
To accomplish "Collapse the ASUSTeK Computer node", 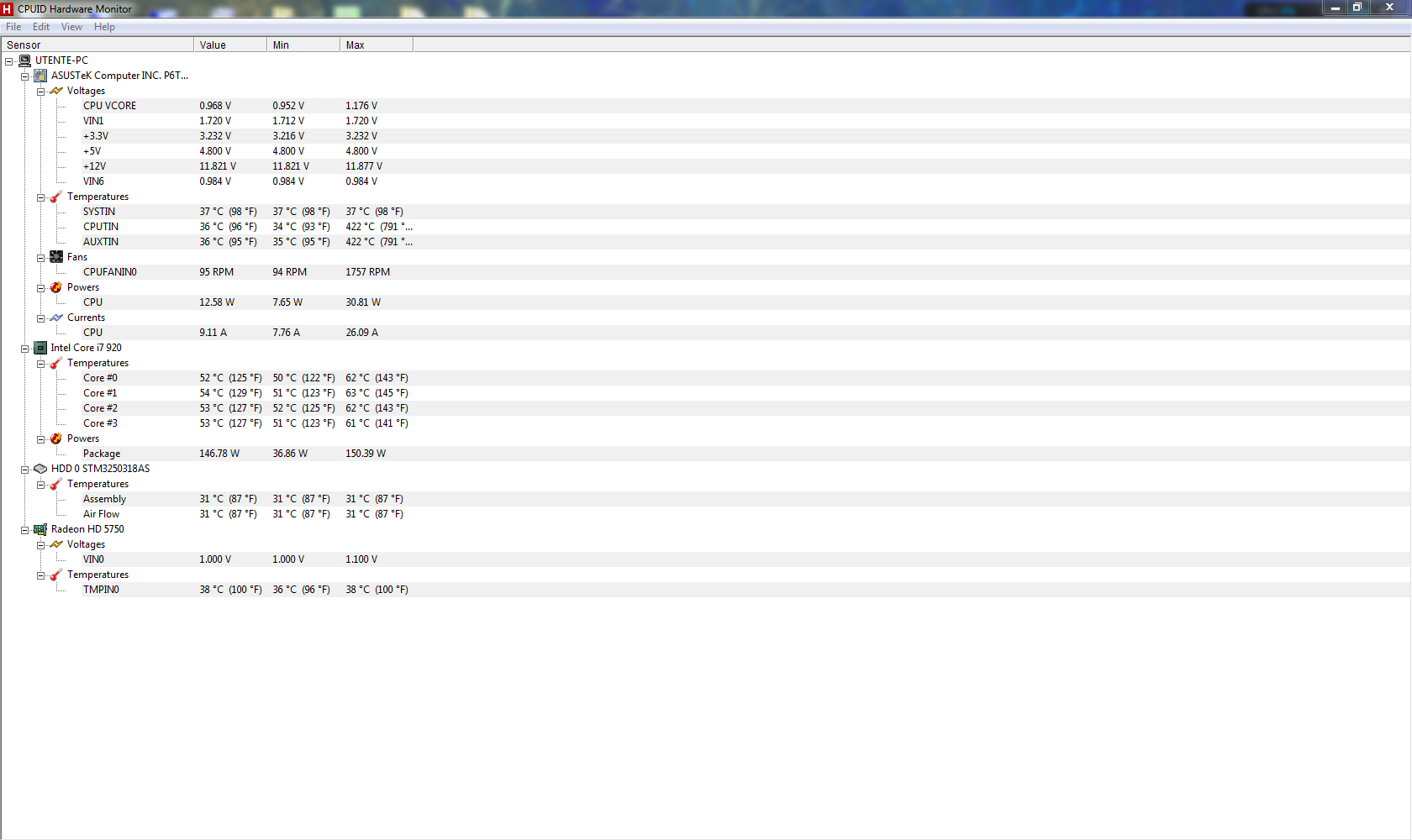I will pos(25,76).
